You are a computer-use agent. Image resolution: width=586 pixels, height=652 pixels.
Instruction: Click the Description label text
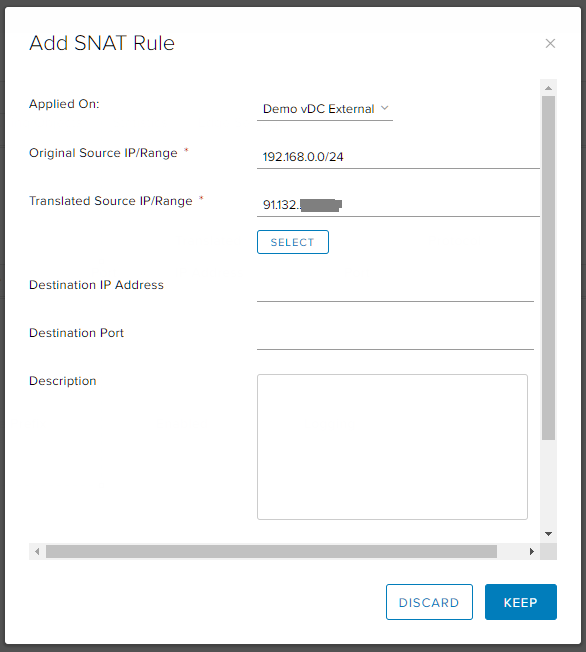pyautogui.click(x=63, y=381)
